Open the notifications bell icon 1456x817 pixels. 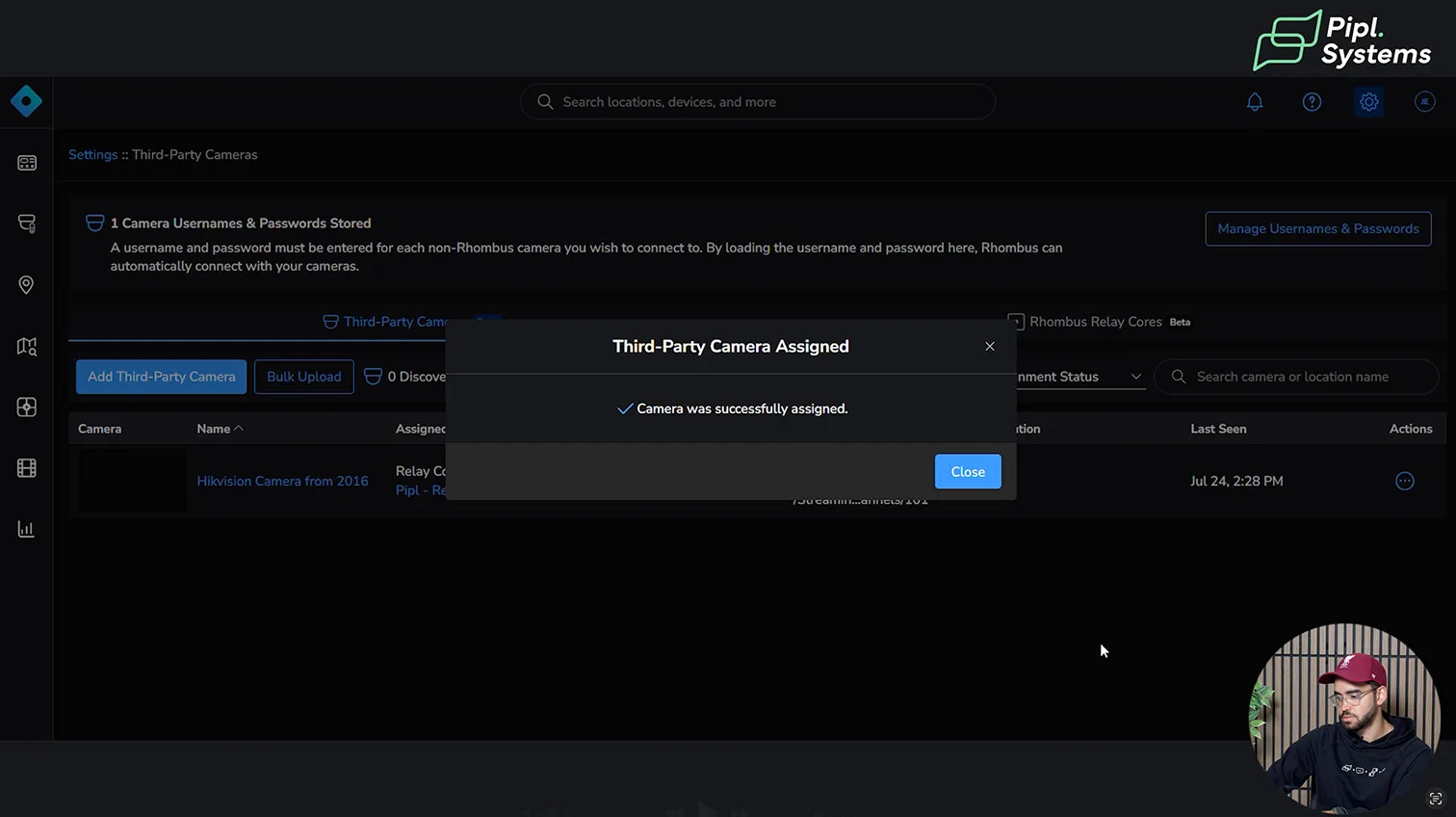click(1255, 102)
